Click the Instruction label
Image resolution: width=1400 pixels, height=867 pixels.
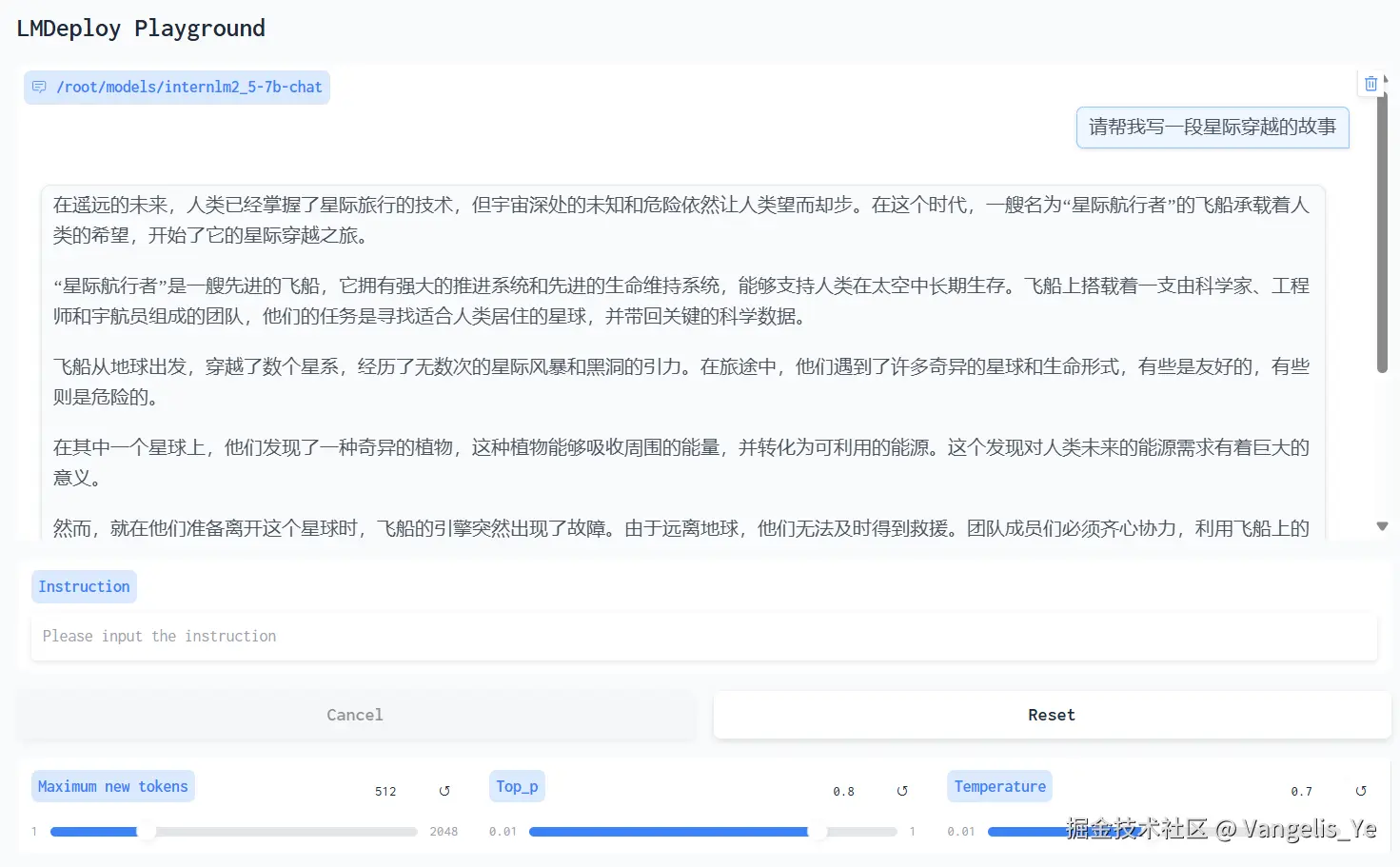click(x=84, y=586)
